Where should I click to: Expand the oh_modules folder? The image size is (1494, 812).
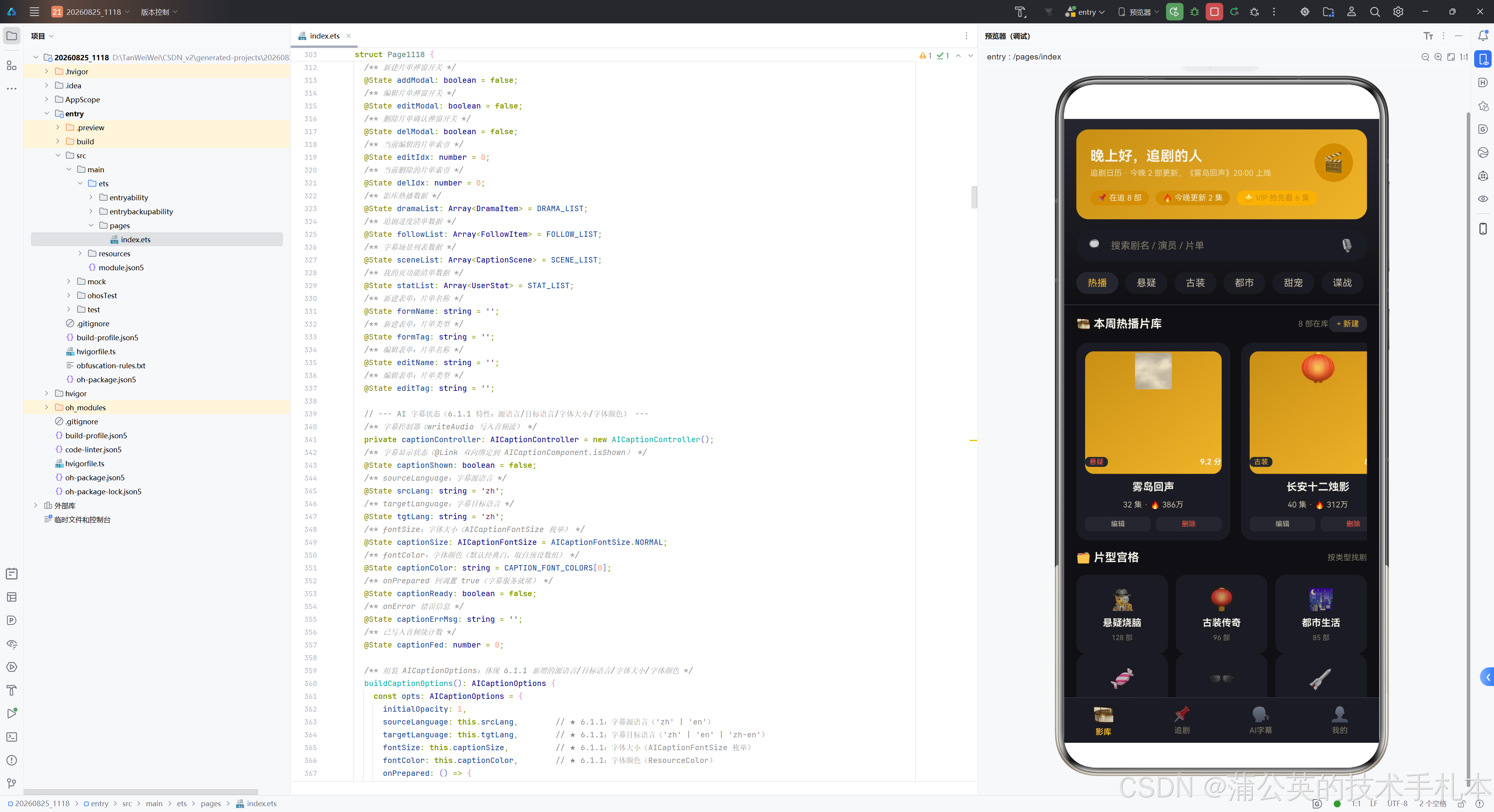[x=46, y=408]
